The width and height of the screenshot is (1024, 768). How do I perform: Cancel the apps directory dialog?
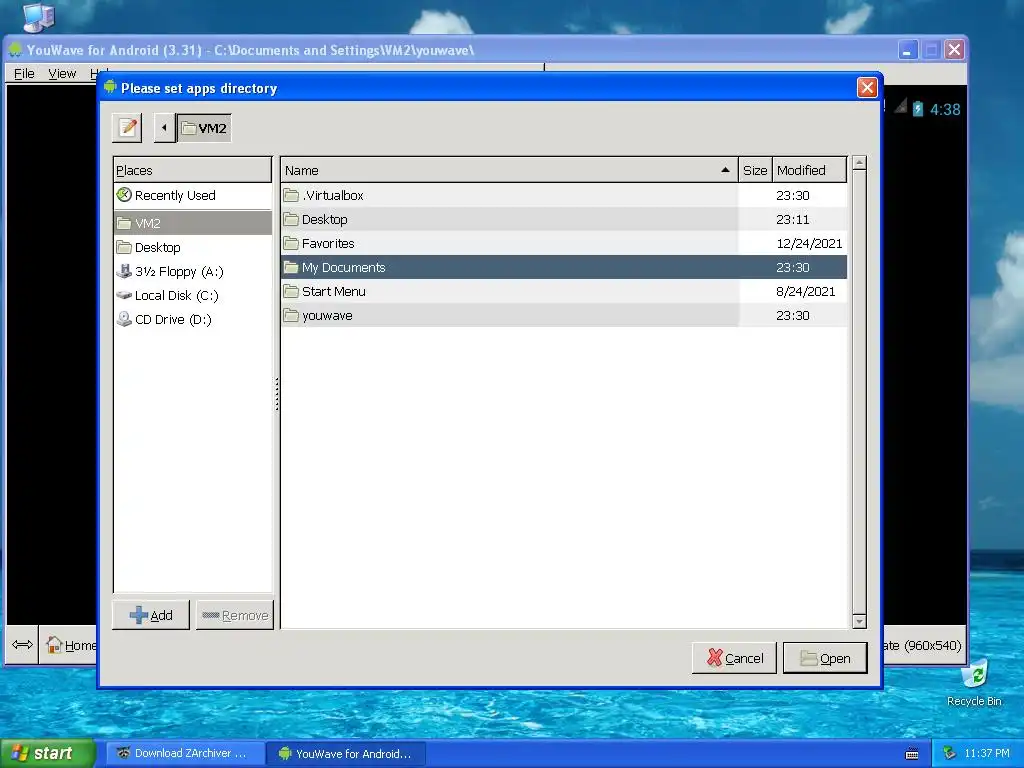[734, 658]
